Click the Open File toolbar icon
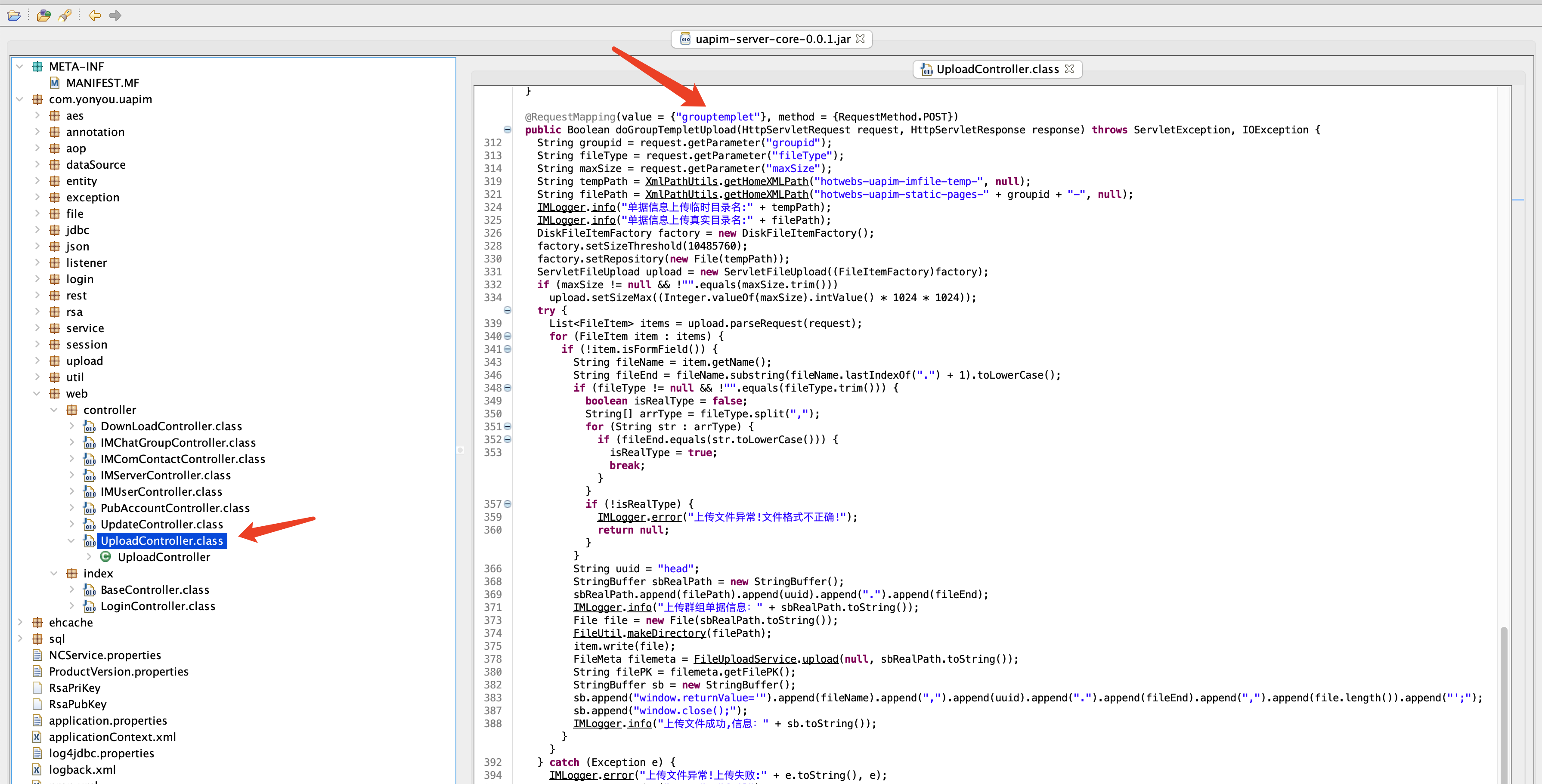Image resolution: width=1542 pixels, height=784 pixels. pos(13,15)
